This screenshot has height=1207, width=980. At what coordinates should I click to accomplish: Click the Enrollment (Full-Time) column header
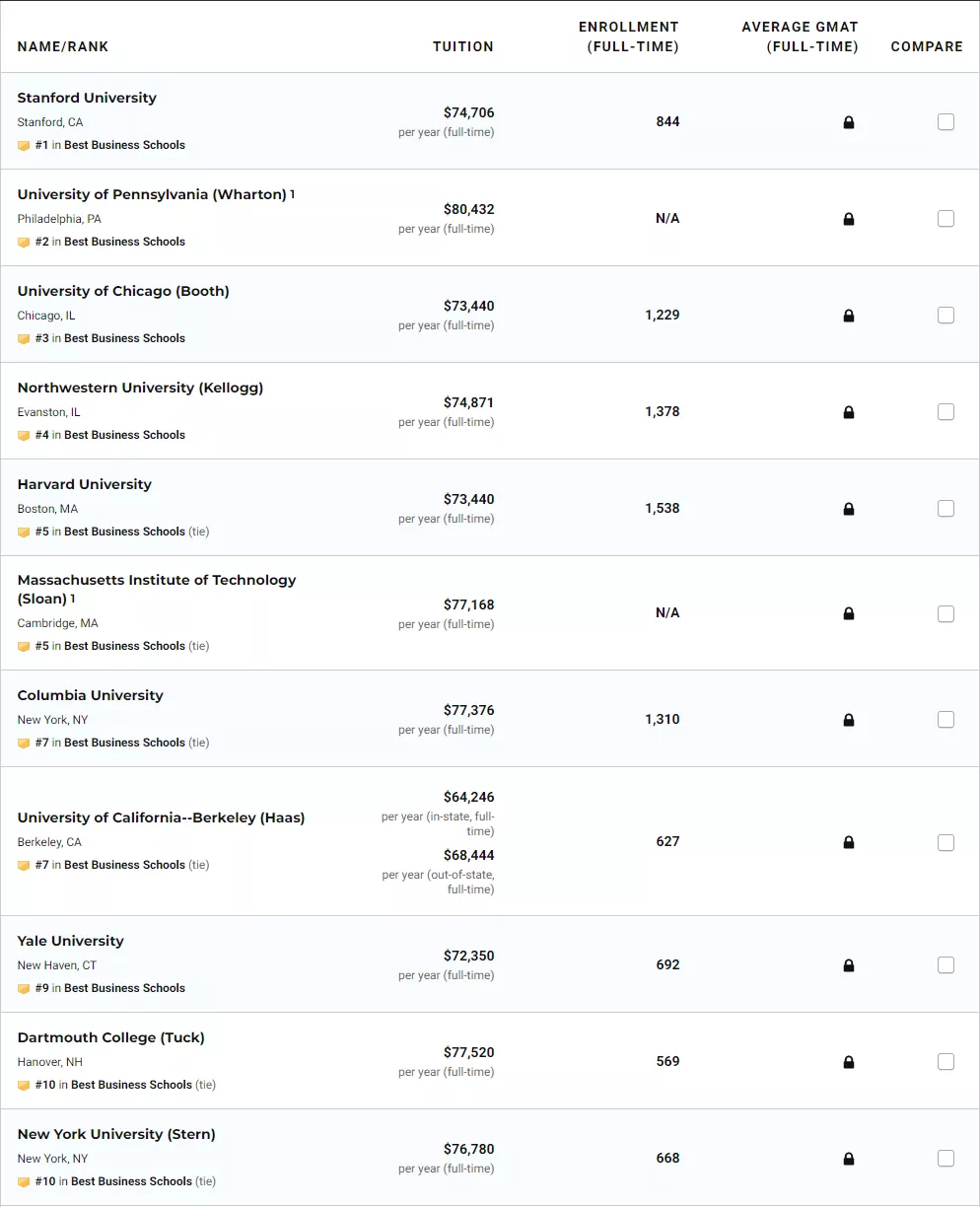click(x=628, y=36)
